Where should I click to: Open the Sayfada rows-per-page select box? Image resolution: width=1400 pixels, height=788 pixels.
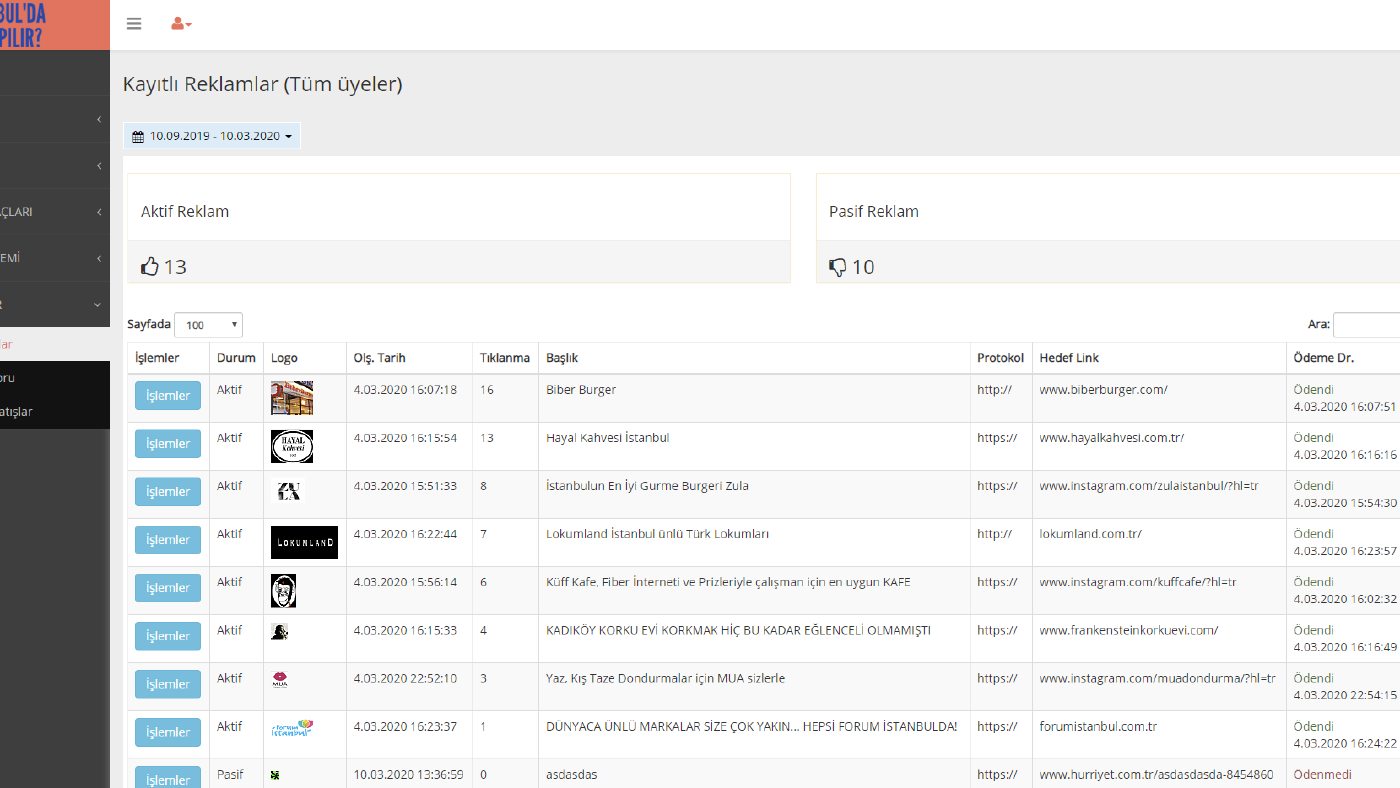click(208, 325)
